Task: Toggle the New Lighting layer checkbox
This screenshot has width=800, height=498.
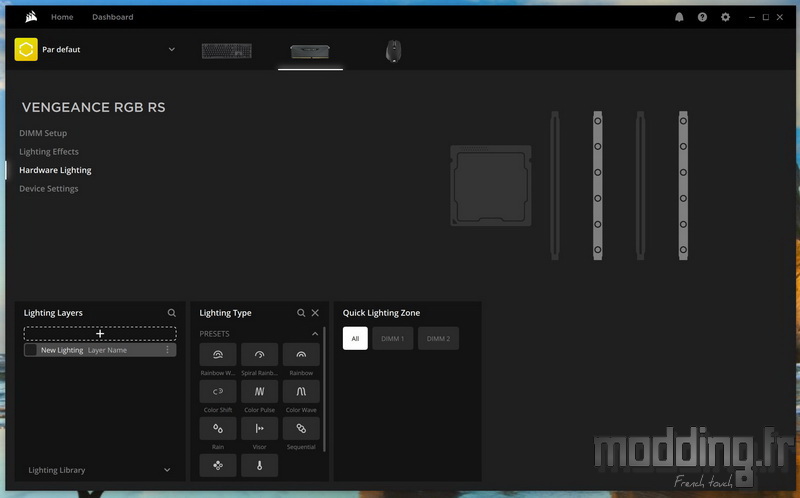Action: pyautogui.click(x=31, y=350)
